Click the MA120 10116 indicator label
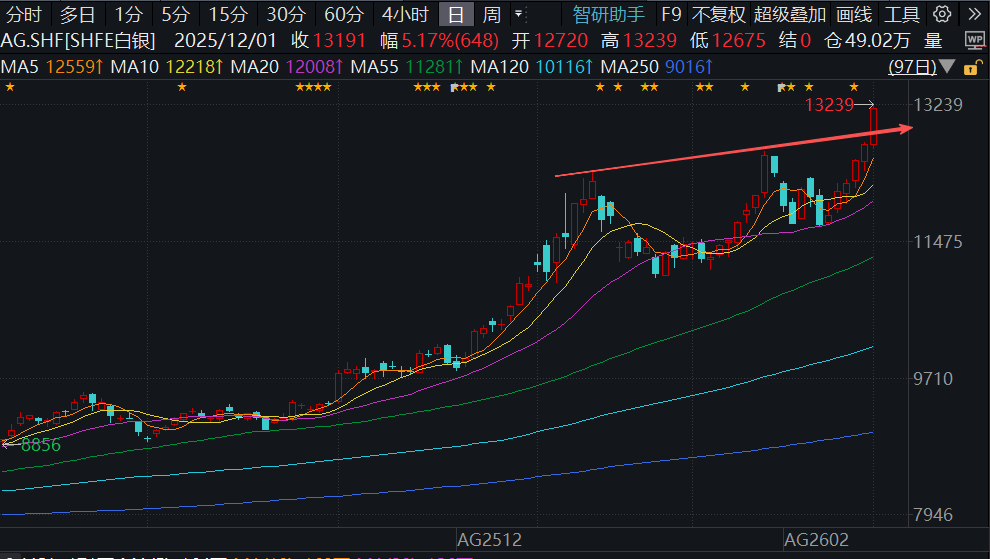990x559 pixels. [x=532, y=66]
